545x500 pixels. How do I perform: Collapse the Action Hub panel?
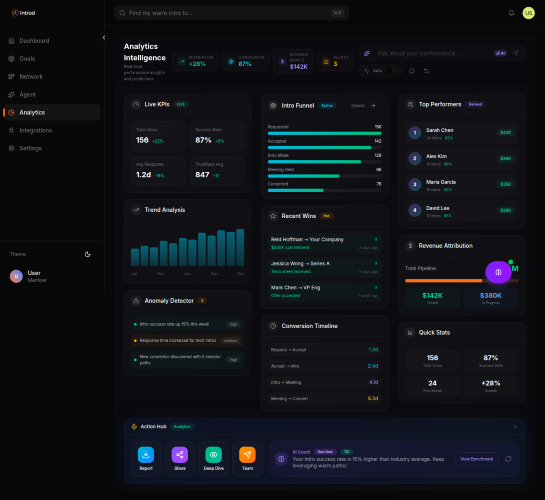(x=515, y=427)
